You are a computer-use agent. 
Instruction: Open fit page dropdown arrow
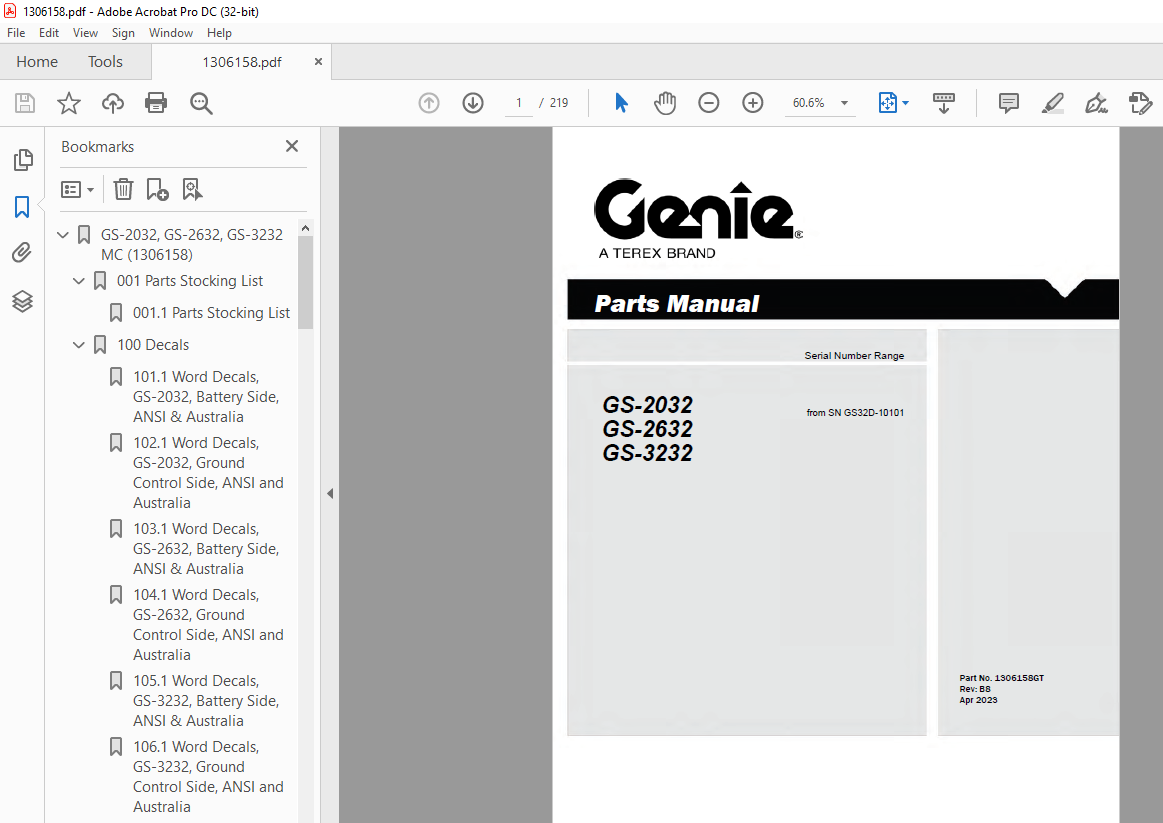point(906,103)
